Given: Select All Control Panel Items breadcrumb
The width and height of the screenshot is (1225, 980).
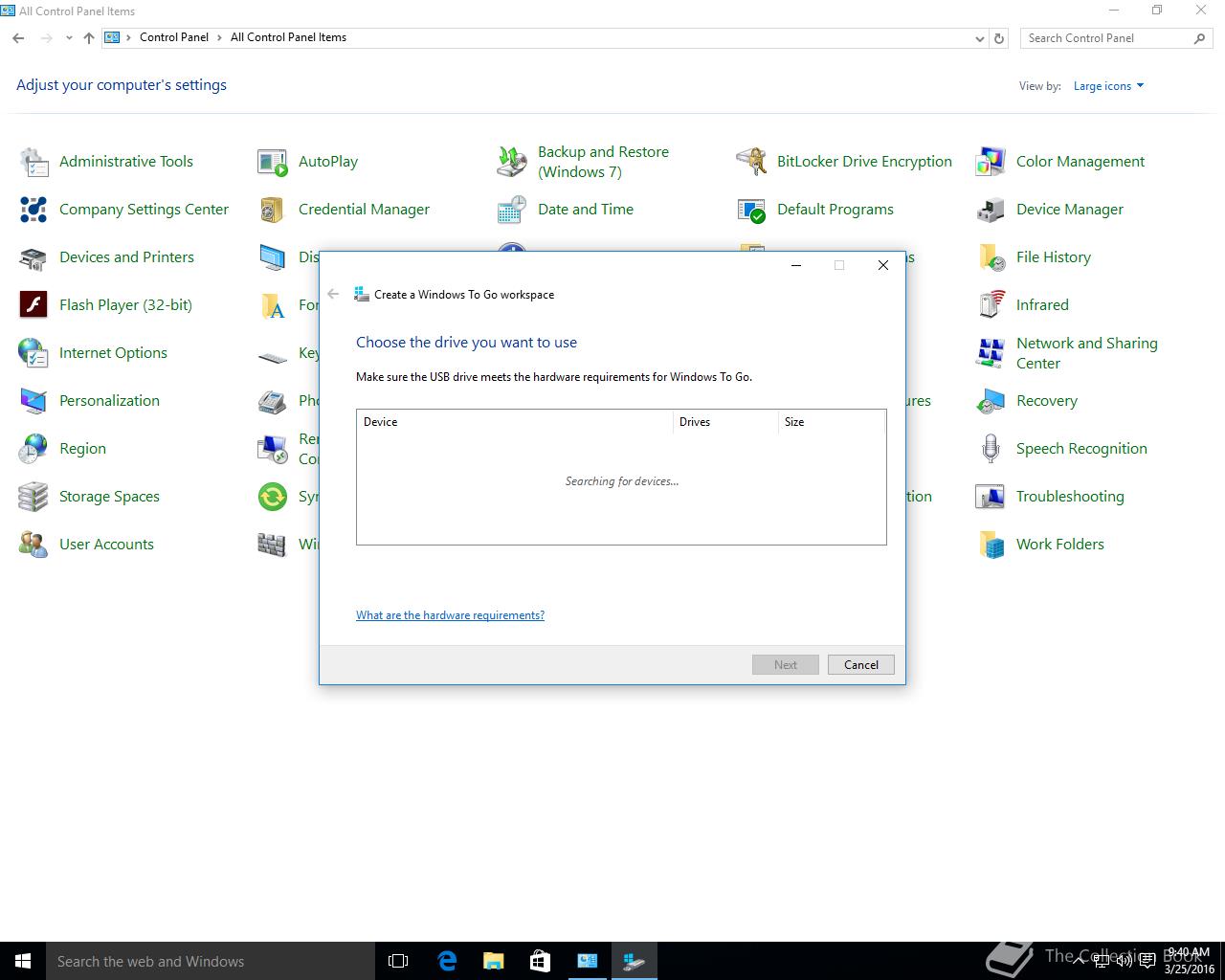Looking at the screenshot, I should tap(288, 37).
